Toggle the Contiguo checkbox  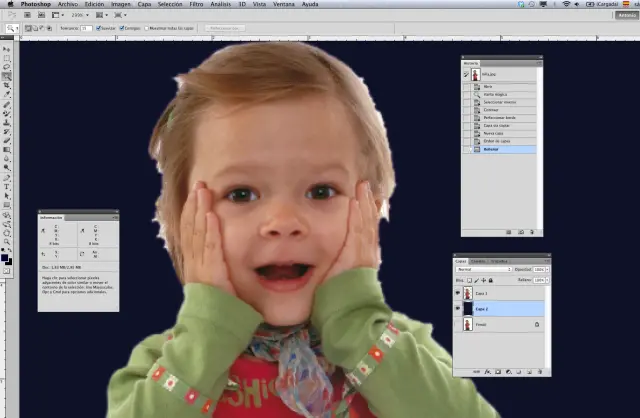(x=121, y=28)
